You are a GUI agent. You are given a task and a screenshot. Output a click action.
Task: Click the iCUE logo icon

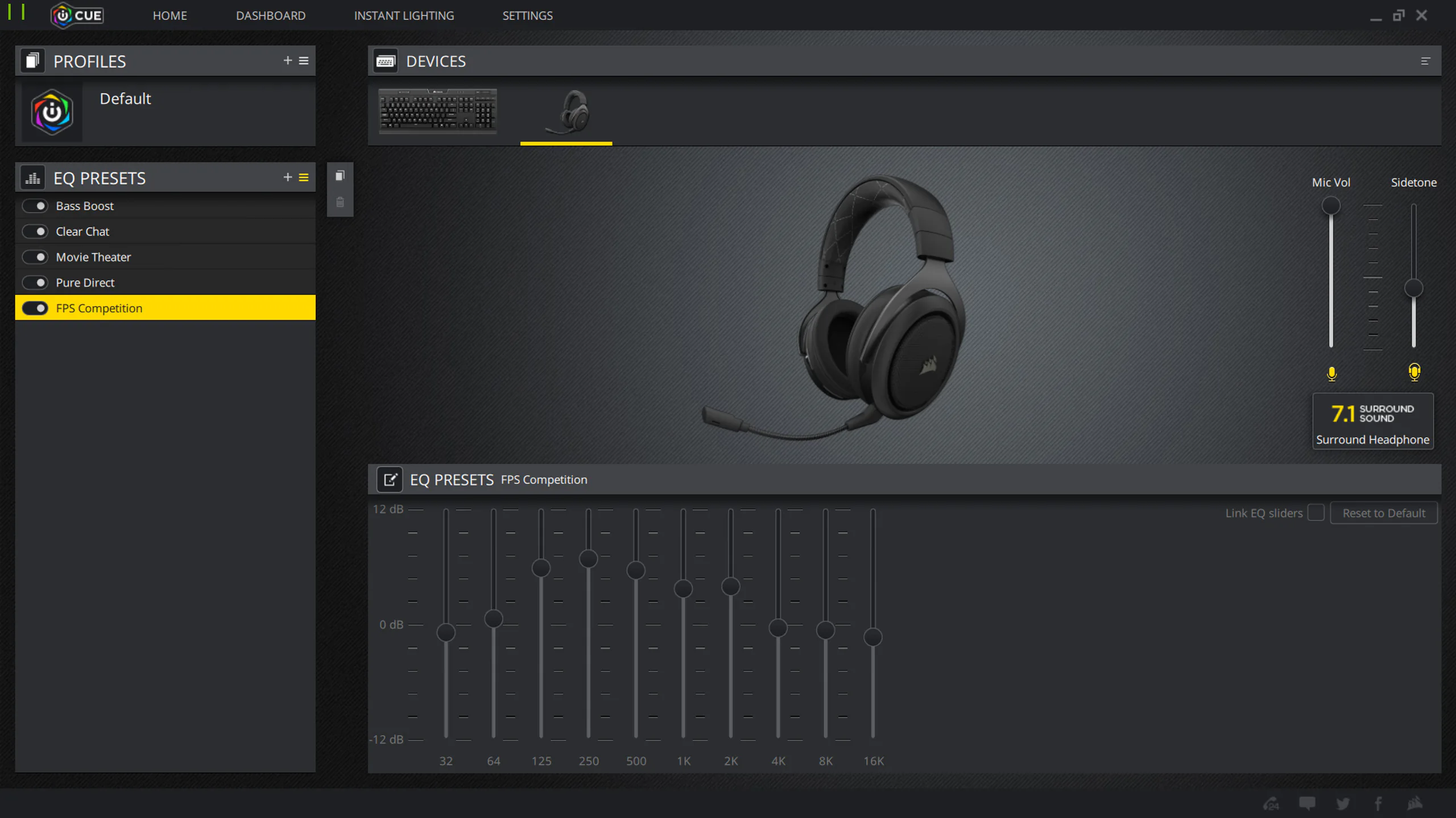point(77,15)
